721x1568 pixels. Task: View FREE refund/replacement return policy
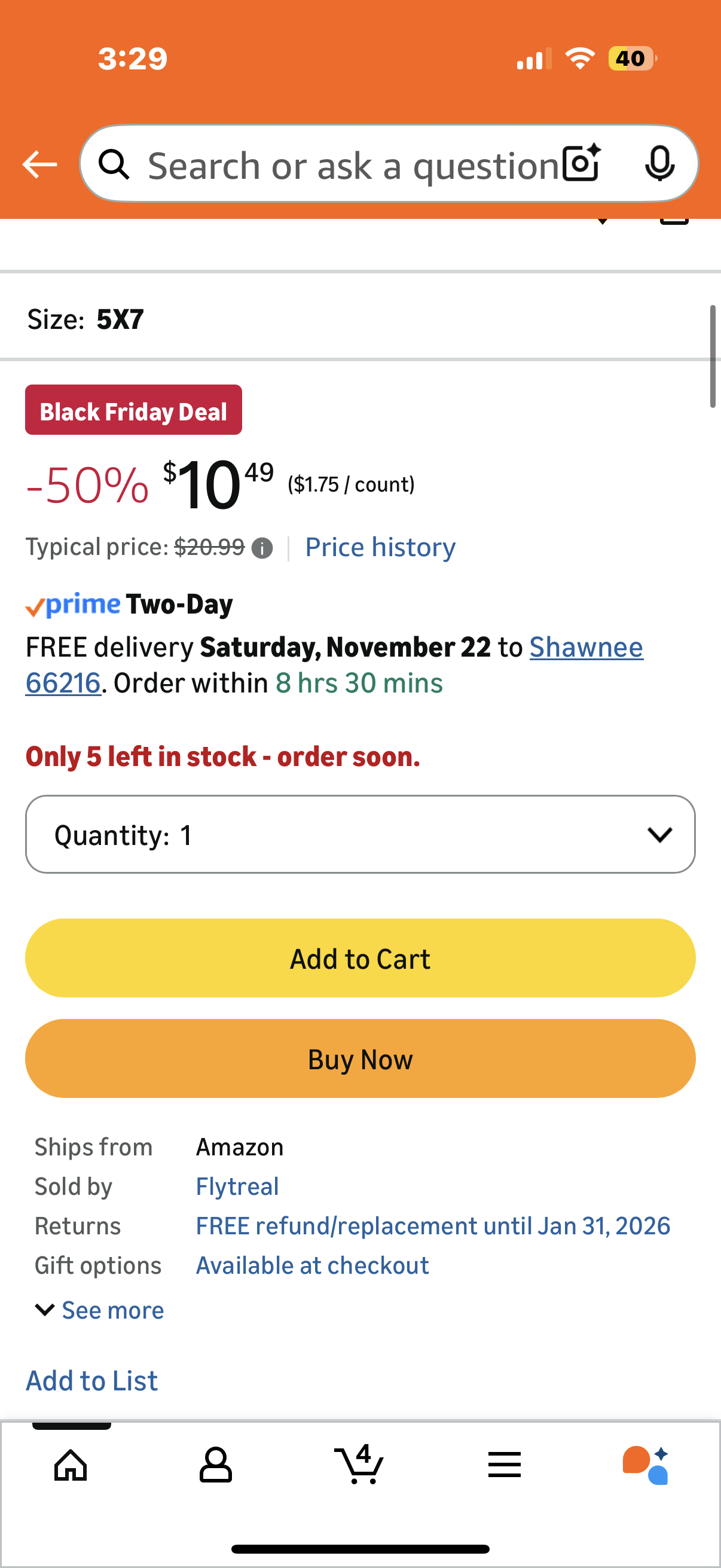[433, 1226]
